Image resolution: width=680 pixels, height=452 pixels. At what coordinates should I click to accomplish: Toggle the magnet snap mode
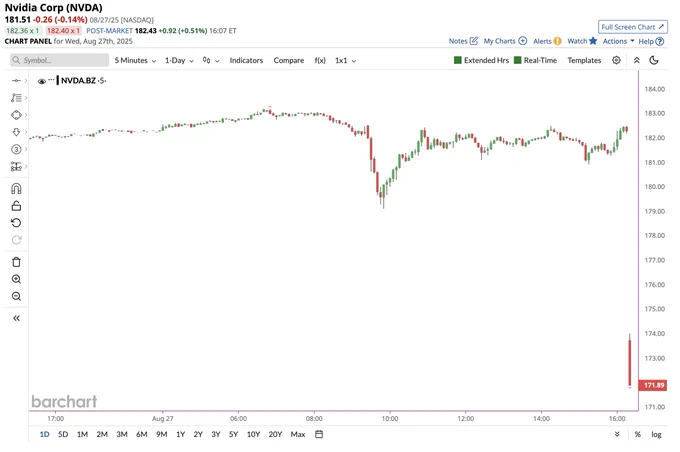pyautogui.click(x=16, y=189)
